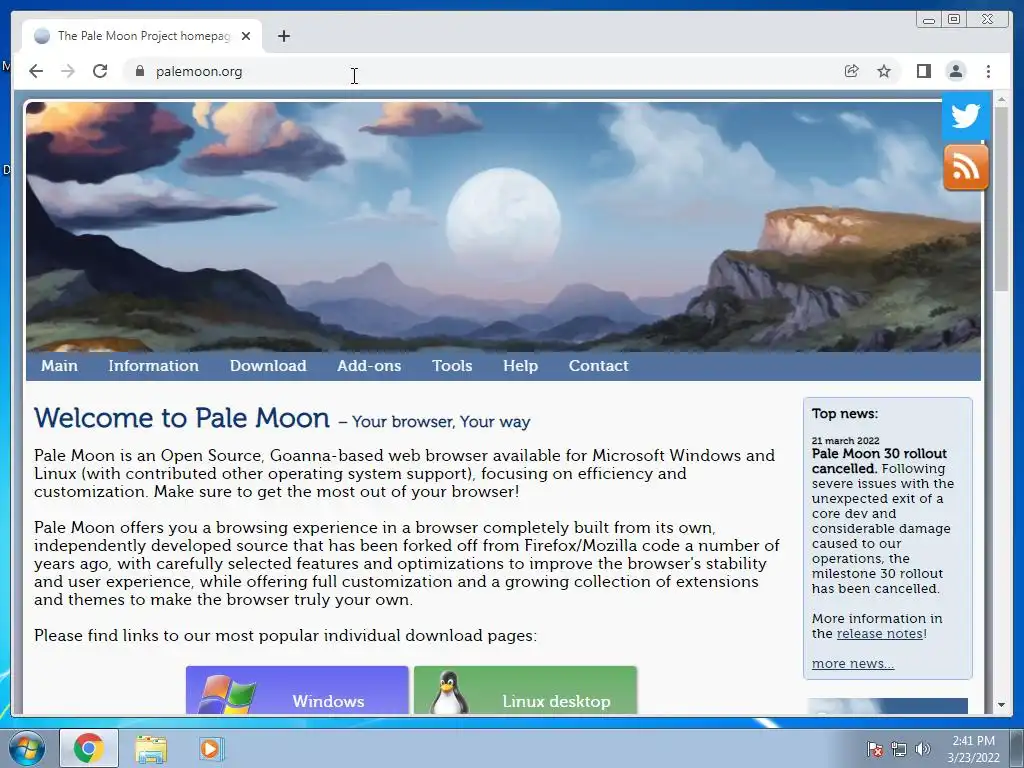Open Chrome's three-dot menu
This screenshot has height=768, width=1024.
click(988, 71)
